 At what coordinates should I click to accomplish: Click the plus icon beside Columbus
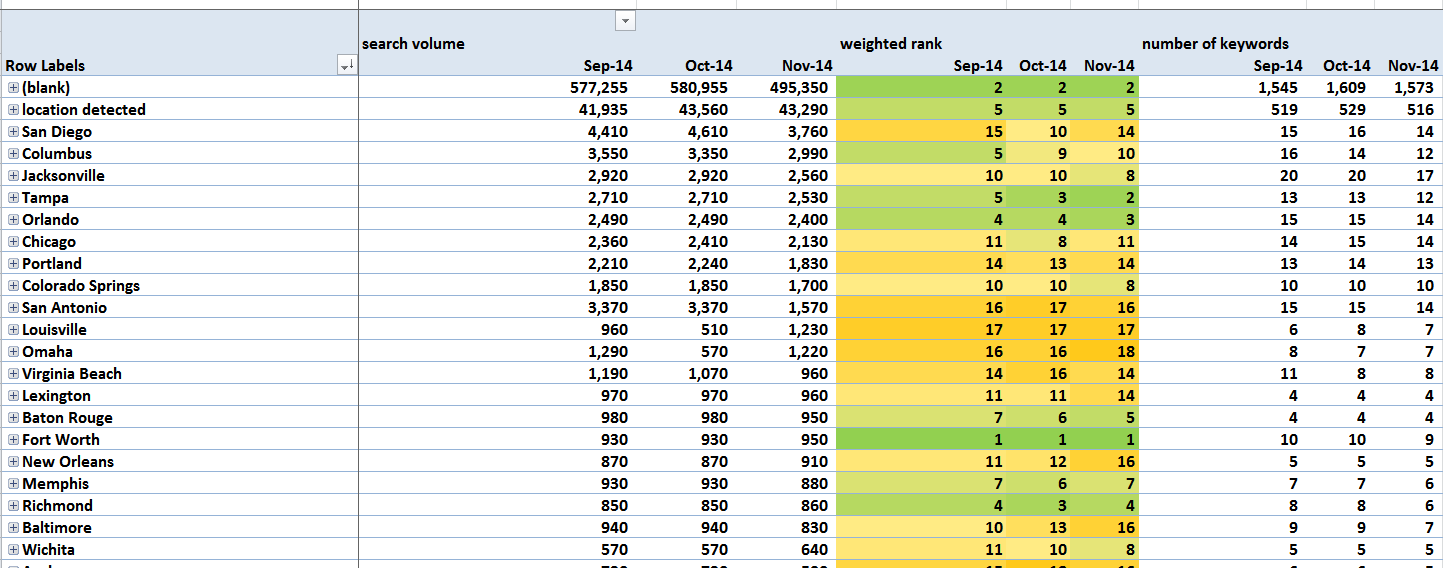tap(14, 154)
